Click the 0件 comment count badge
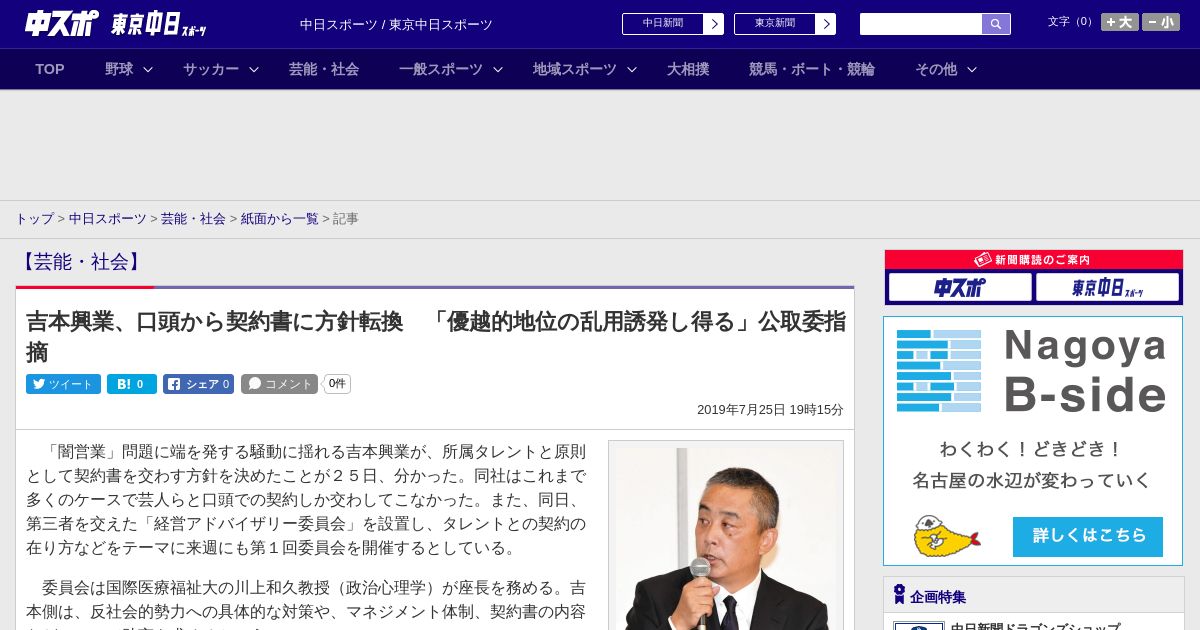The image size is (1200, 630). point(337,384)
